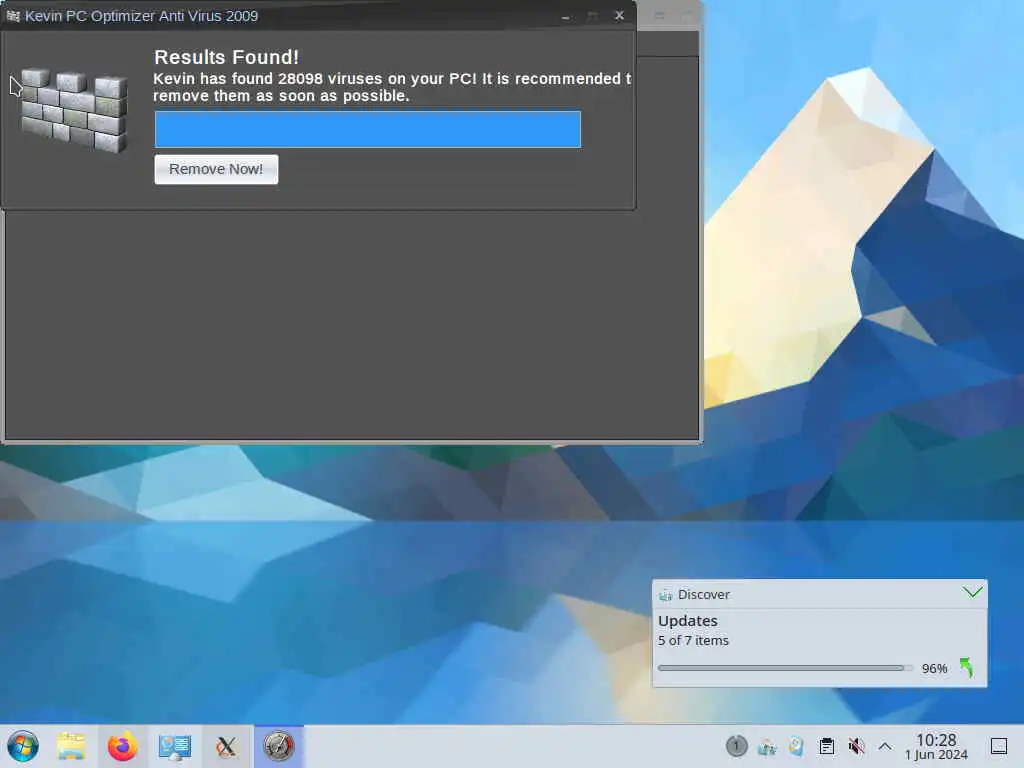
Task: Click the Discover updates tray icon
Action: 767,746
